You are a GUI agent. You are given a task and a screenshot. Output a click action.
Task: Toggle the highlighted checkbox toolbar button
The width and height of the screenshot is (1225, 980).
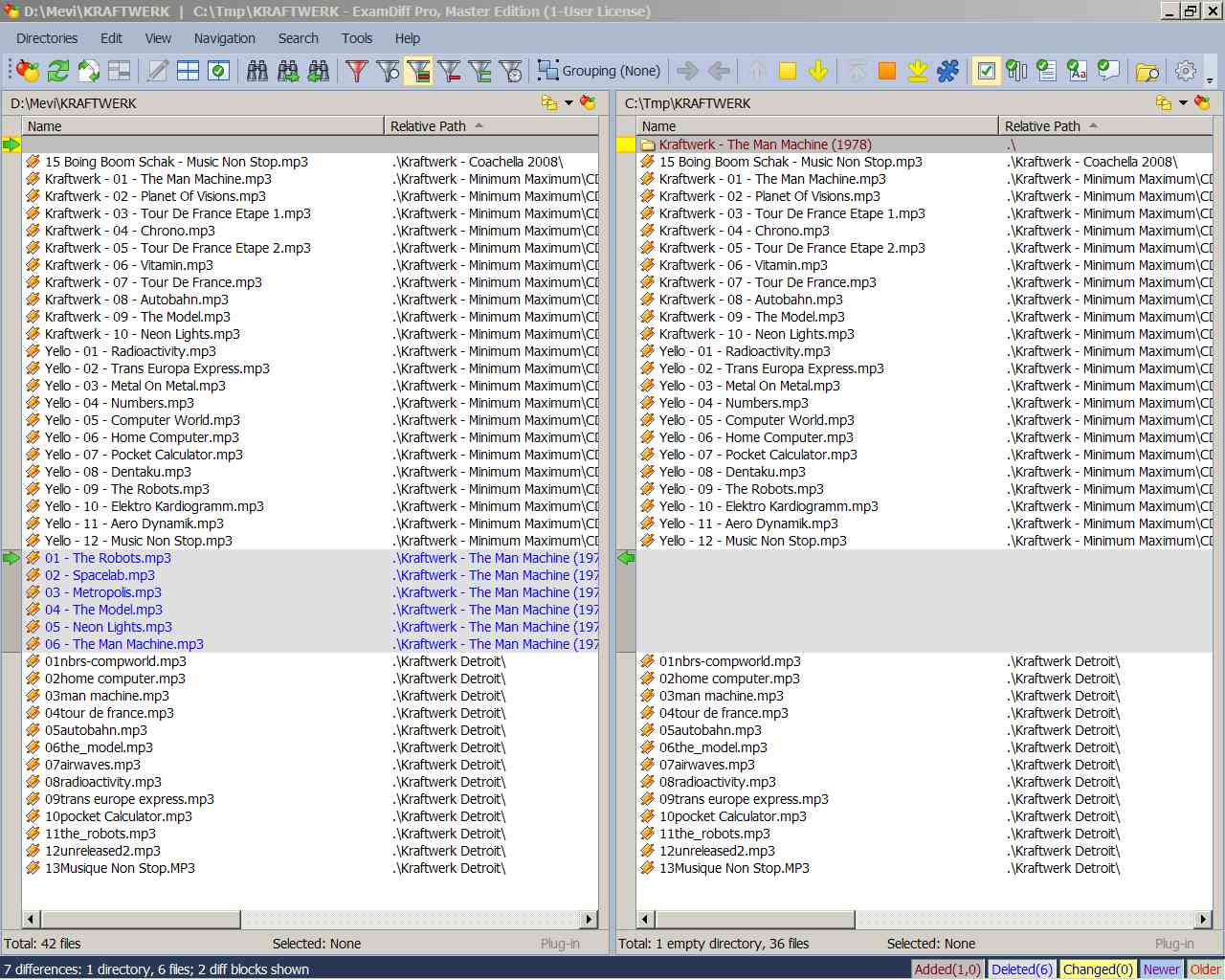click(987, 71)
